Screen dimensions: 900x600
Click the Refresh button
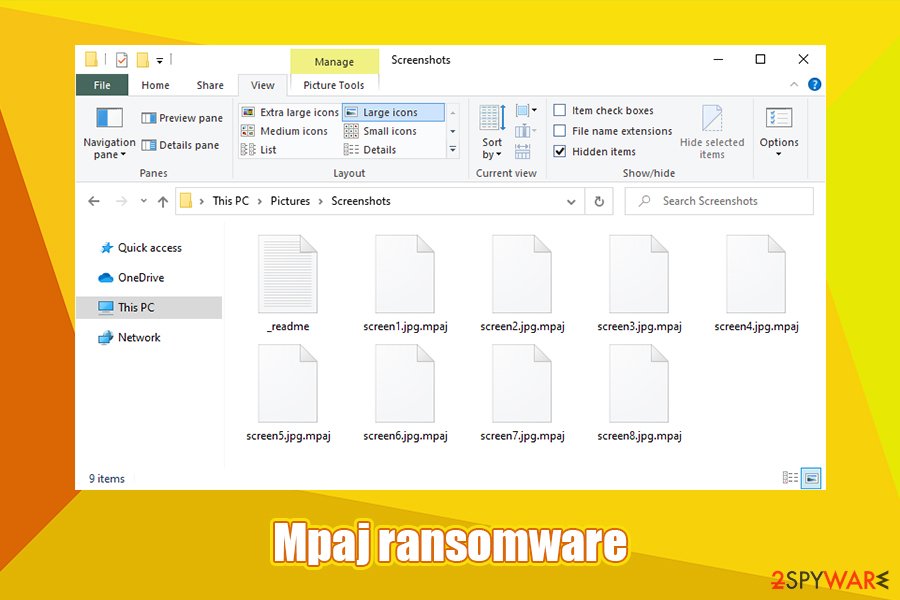(x=599, y=202)
